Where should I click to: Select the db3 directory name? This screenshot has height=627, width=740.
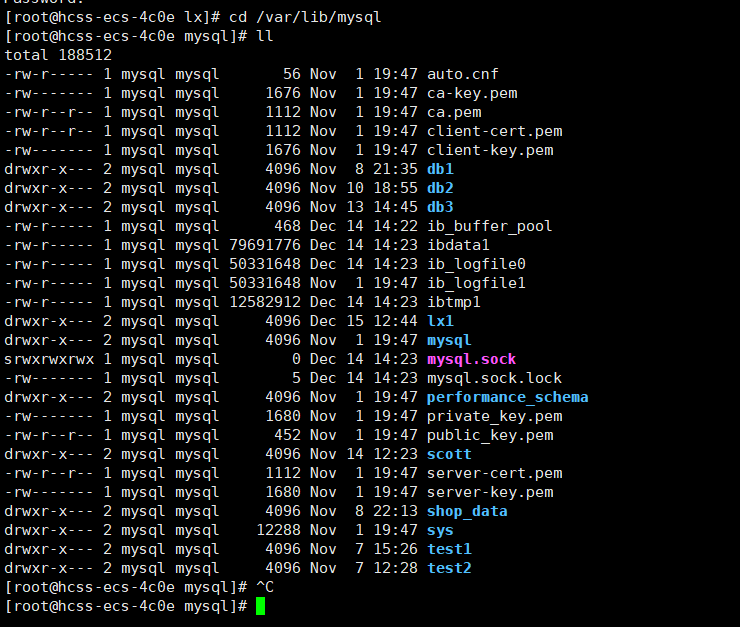coord(440,207)
